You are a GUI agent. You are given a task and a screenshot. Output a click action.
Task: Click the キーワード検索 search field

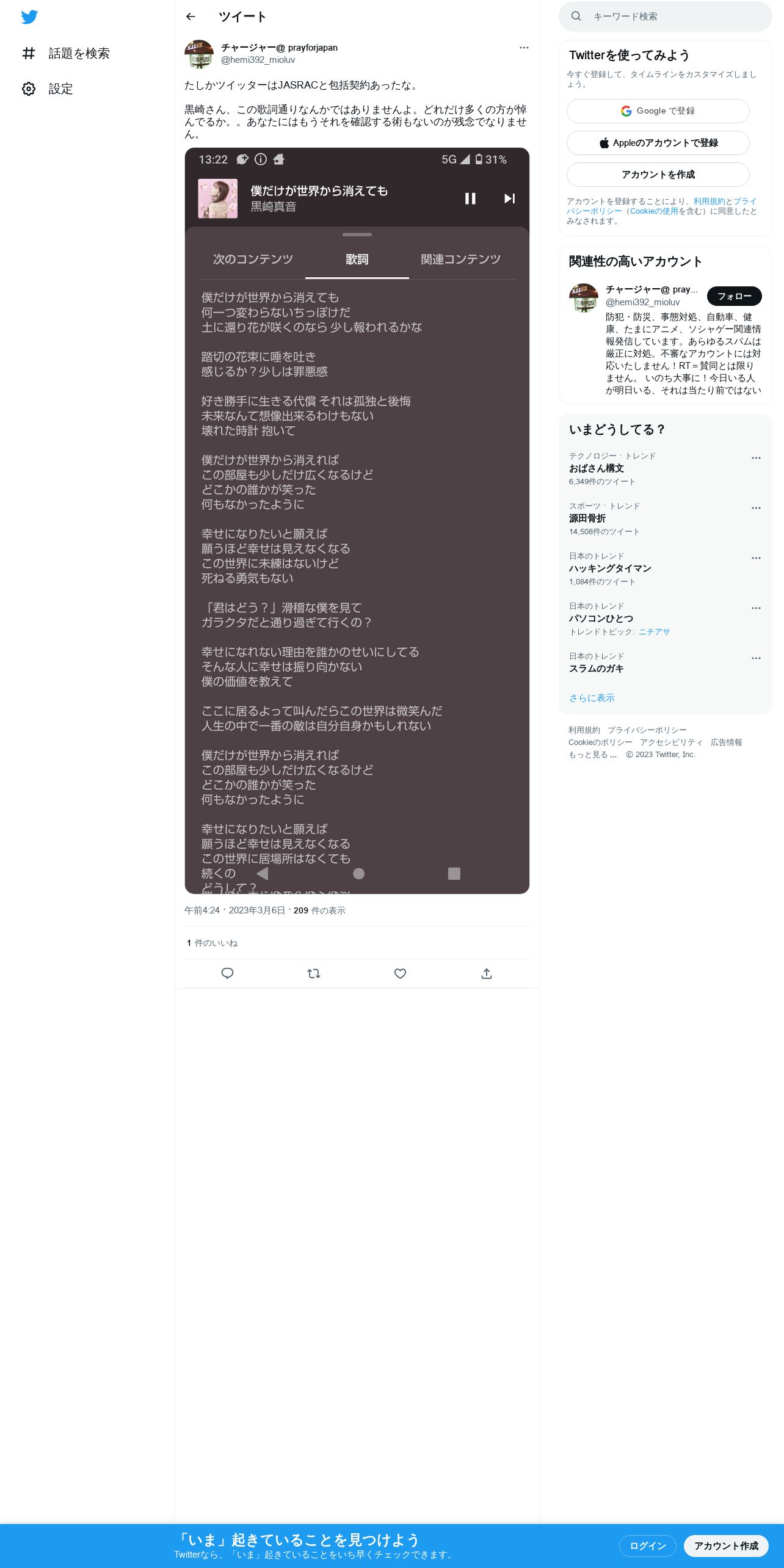[666, 16]
